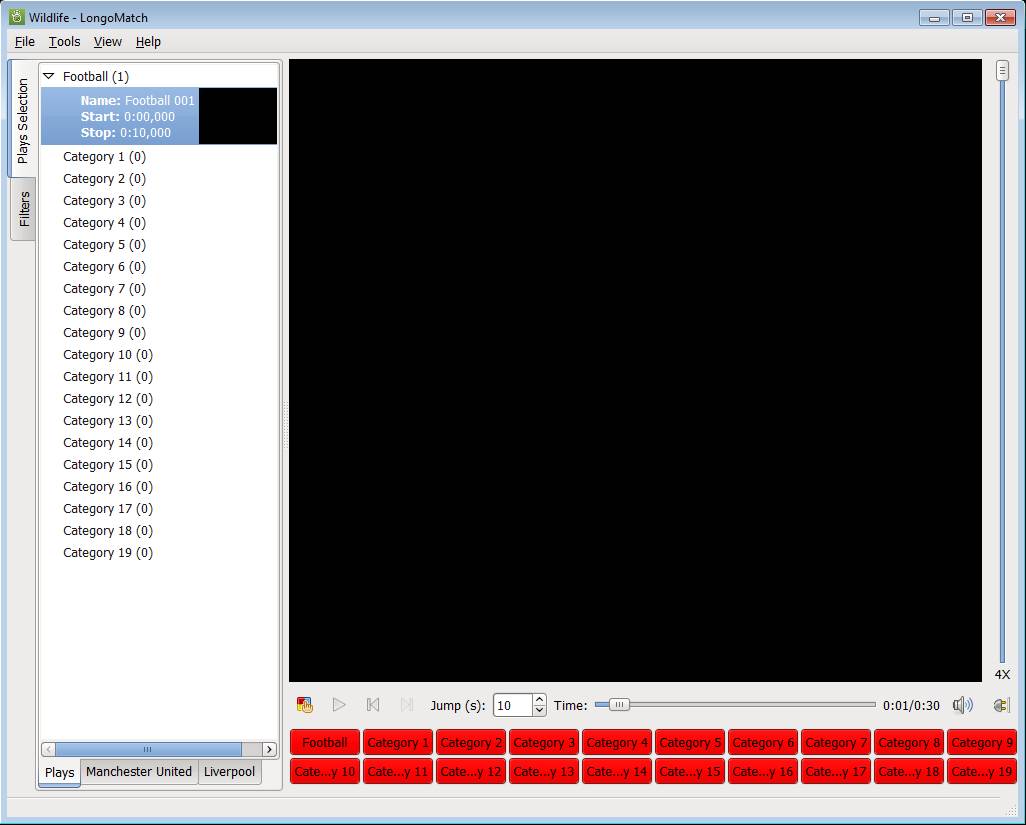
Task: Click the red Category 7 button
Action: pyautogui.click(x=836, y=743)
